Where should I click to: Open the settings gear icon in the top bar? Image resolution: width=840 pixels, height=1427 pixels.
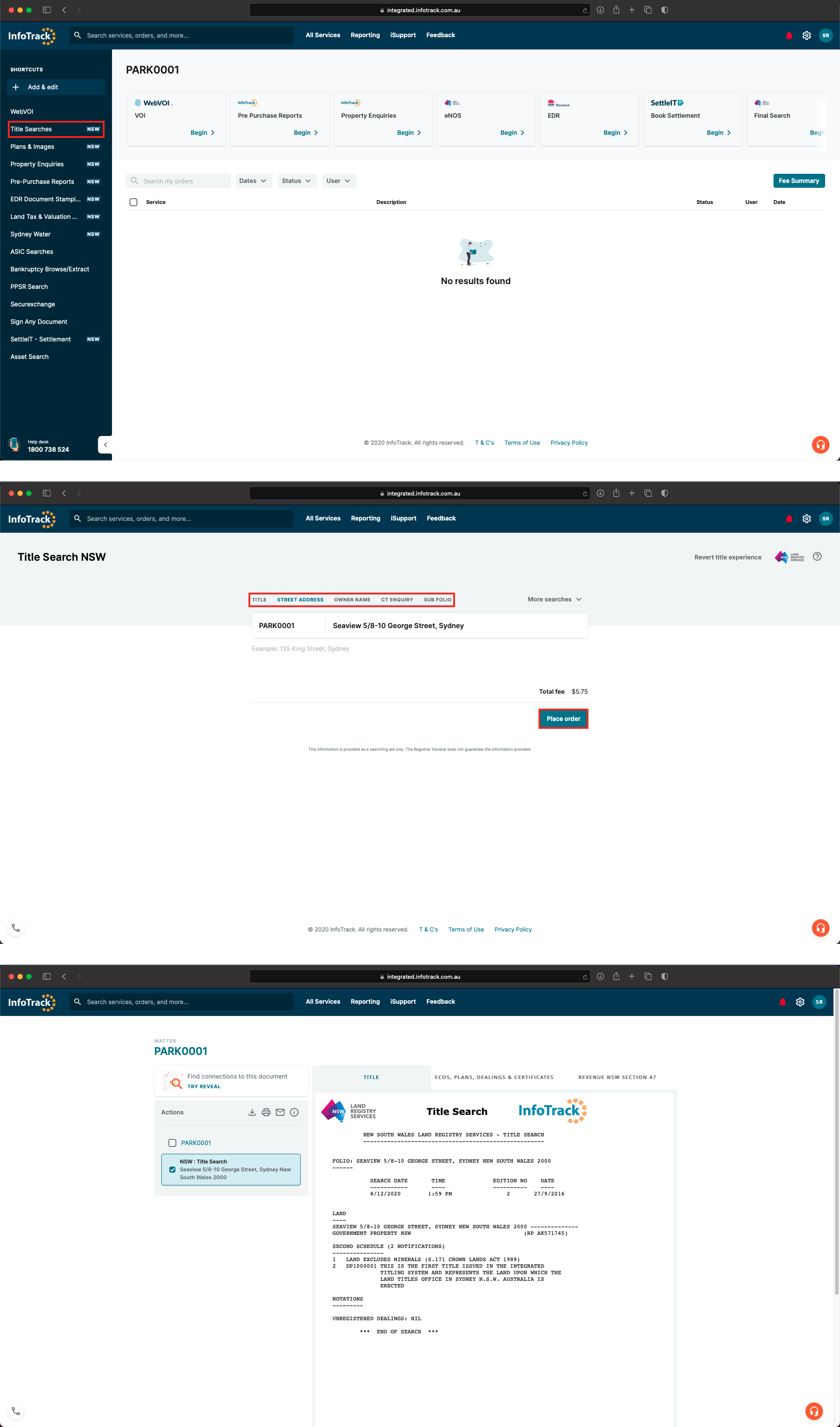[x=807, y=35]
